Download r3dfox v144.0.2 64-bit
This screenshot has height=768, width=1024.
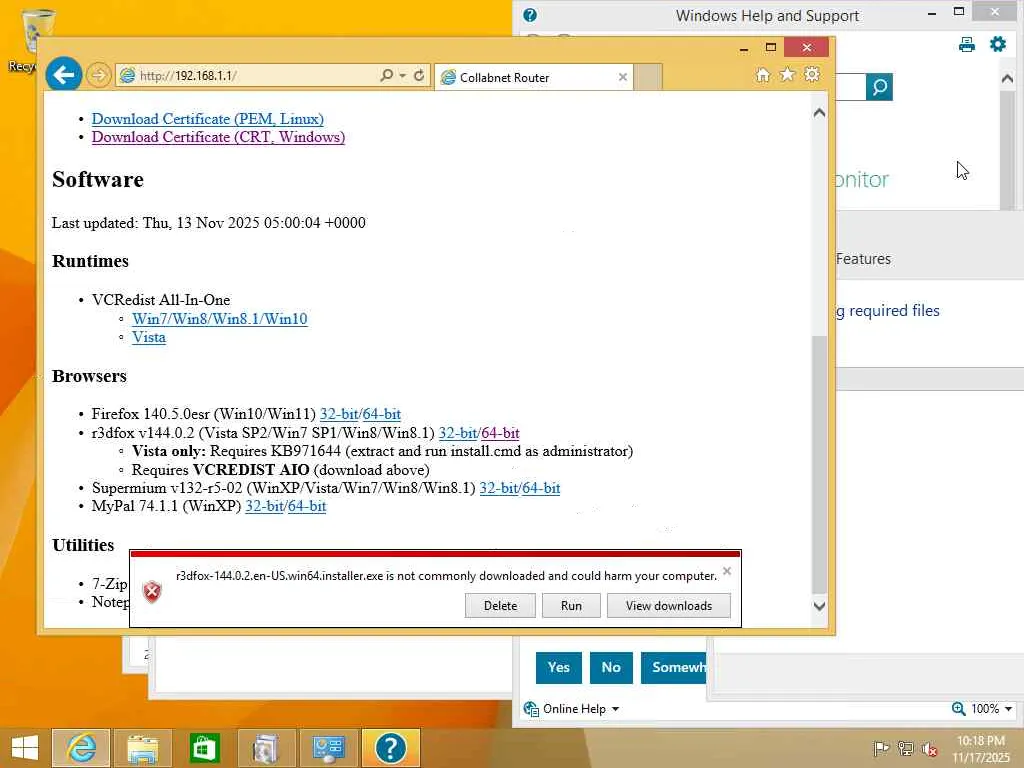[500, 433]
